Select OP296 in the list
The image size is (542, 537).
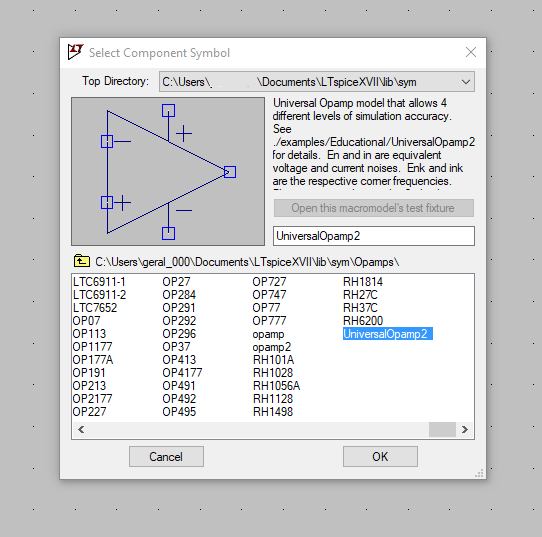(179, 334)
